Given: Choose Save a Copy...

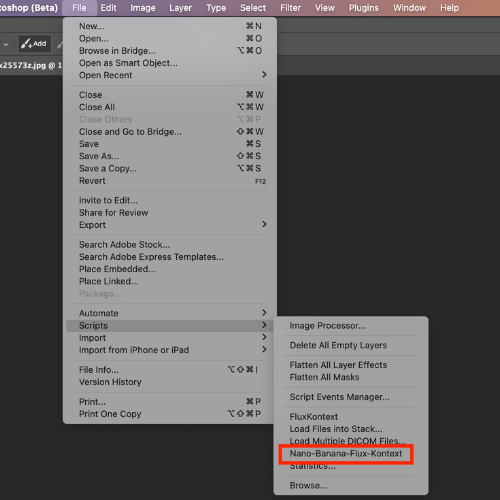Looking at the screenshot, I should [x=170, y=168].
